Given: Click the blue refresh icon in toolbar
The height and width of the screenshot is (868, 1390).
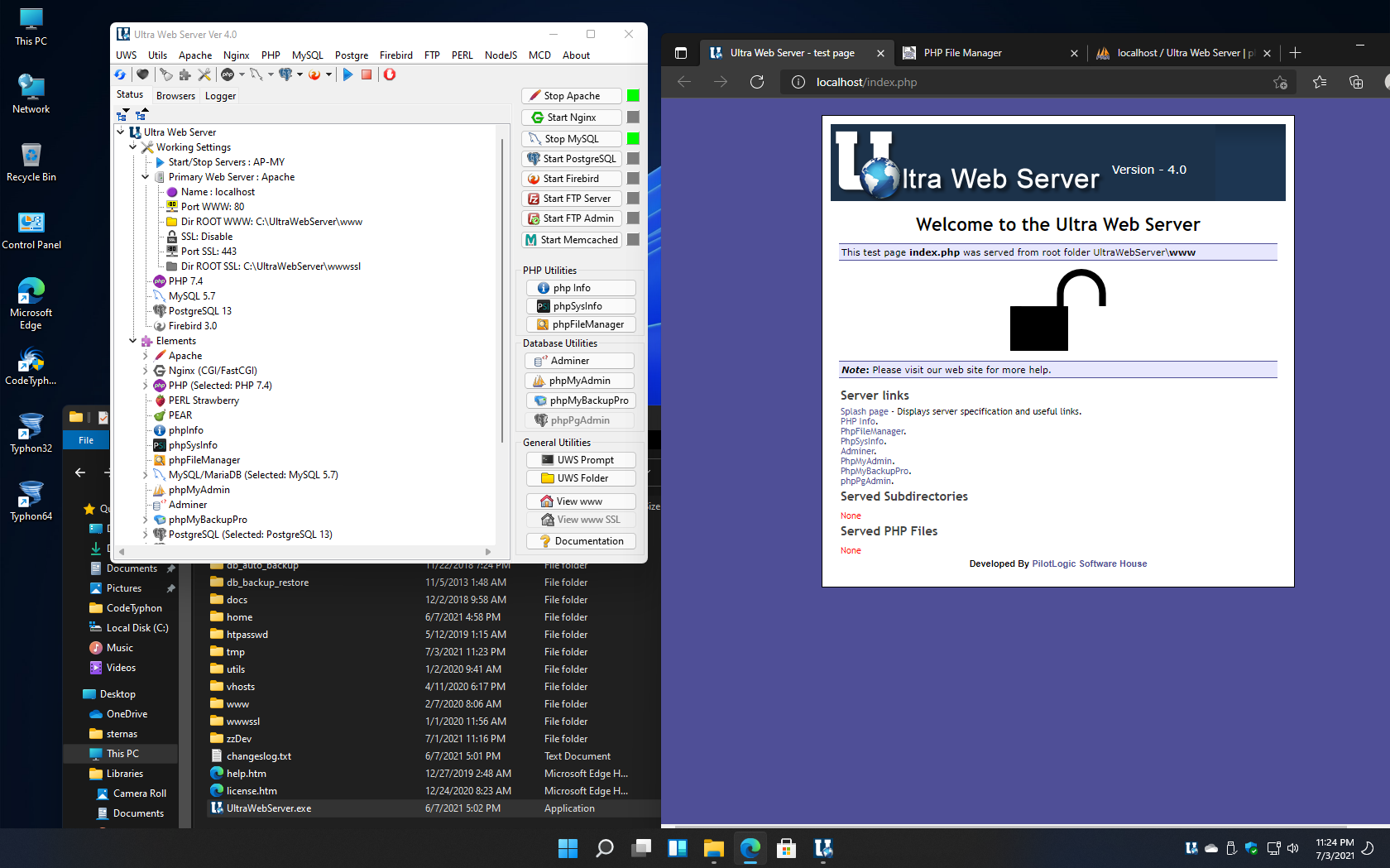Looking at the screenshot, I should click(x=121, y=74).
